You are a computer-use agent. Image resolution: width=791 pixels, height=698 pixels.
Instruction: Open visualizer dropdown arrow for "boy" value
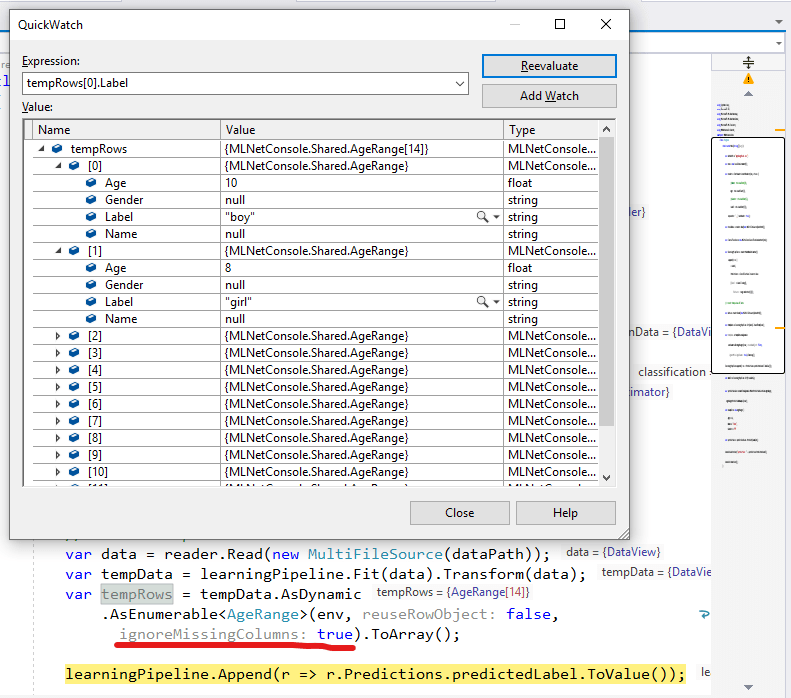(496, 217)
